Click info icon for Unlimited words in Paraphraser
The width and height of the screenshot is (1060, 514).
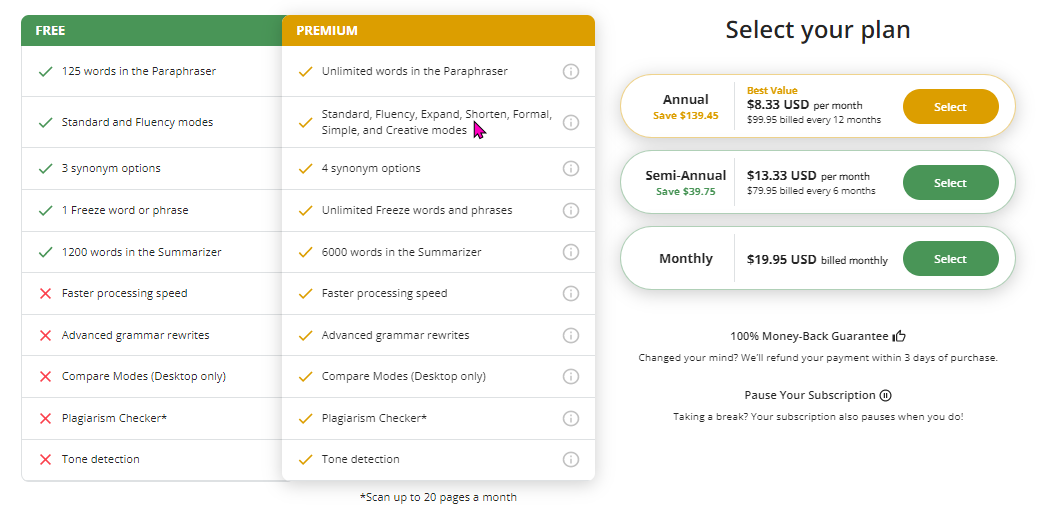pyautogui.click(x=571, y=72)
